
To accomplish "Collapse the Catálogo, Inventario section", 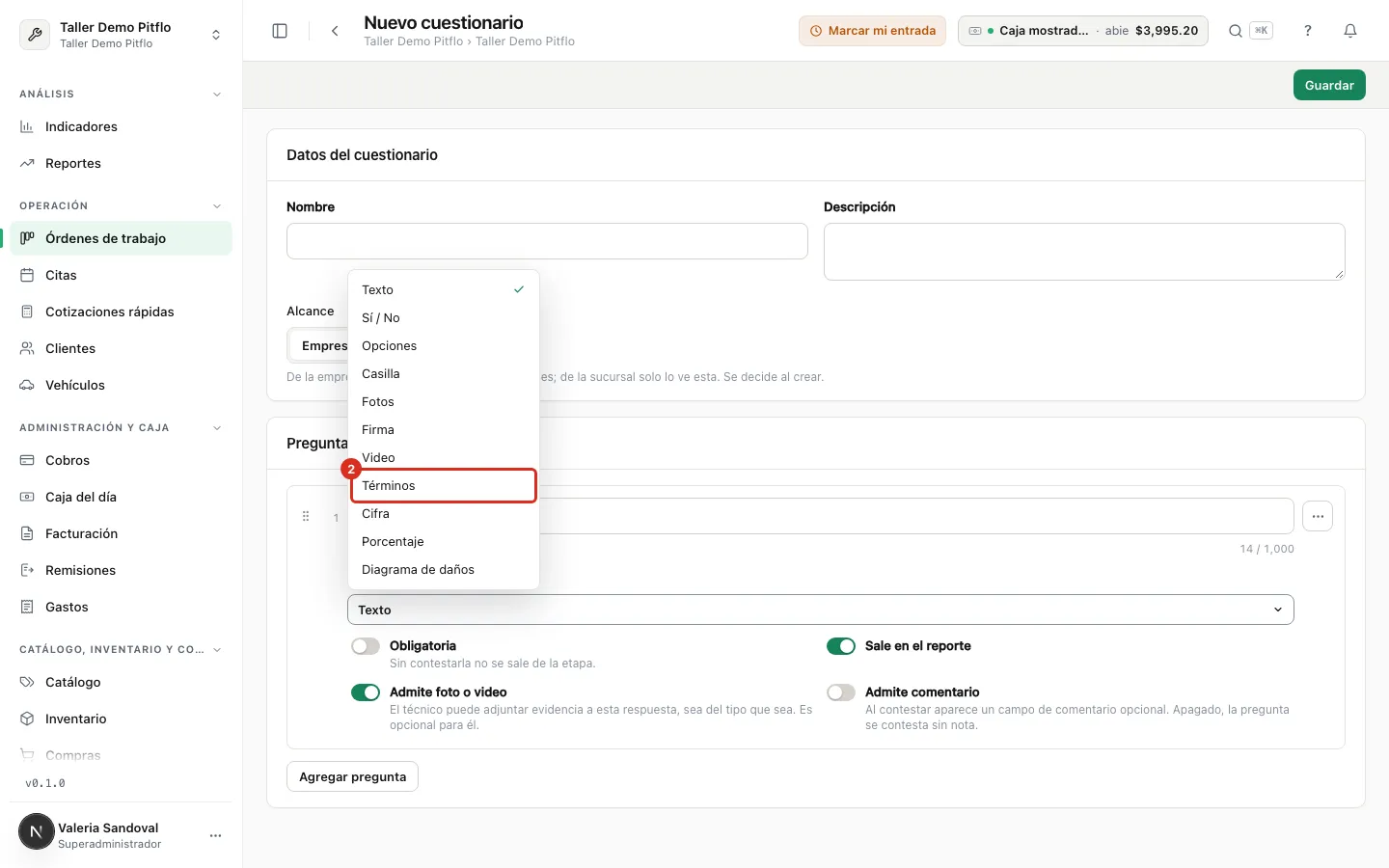I will coord(217,650).
